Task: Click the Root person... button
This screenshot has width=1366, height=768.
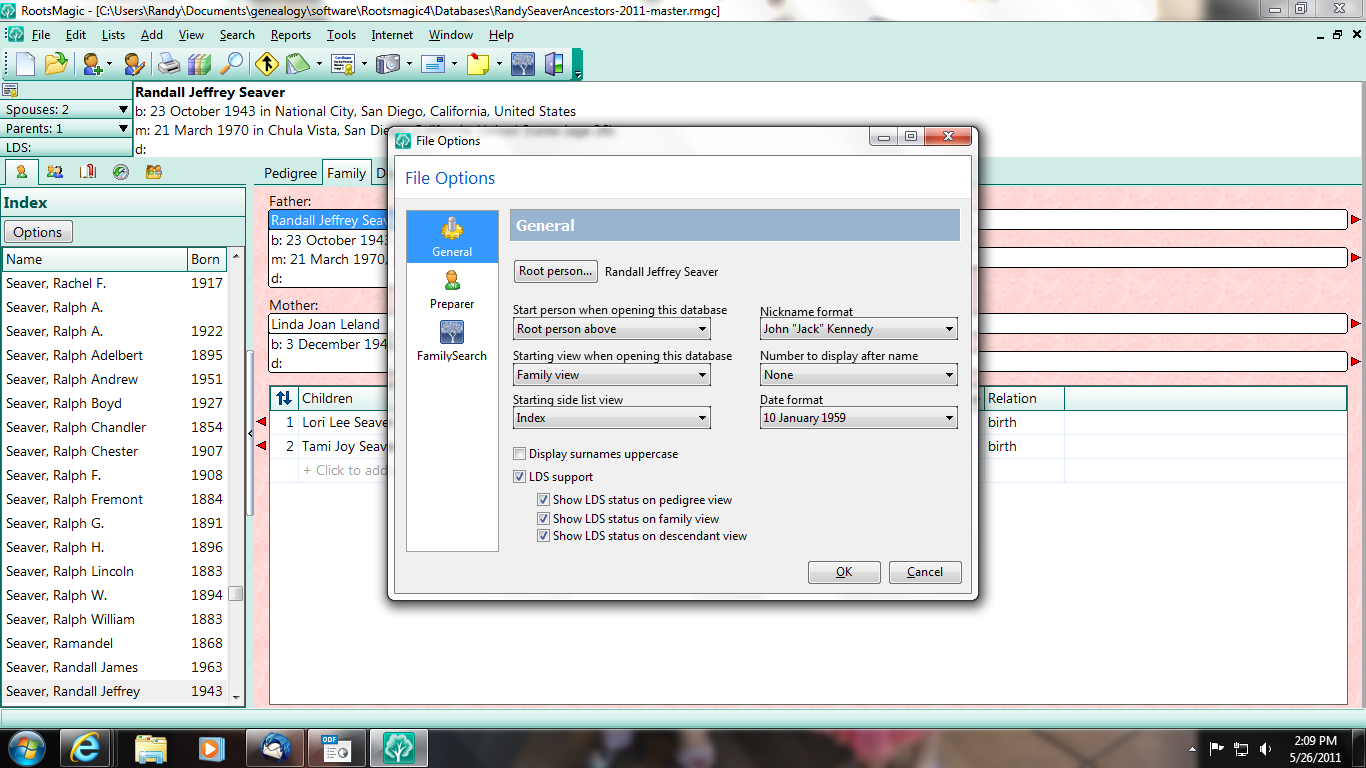Action: tap(557, 271)
